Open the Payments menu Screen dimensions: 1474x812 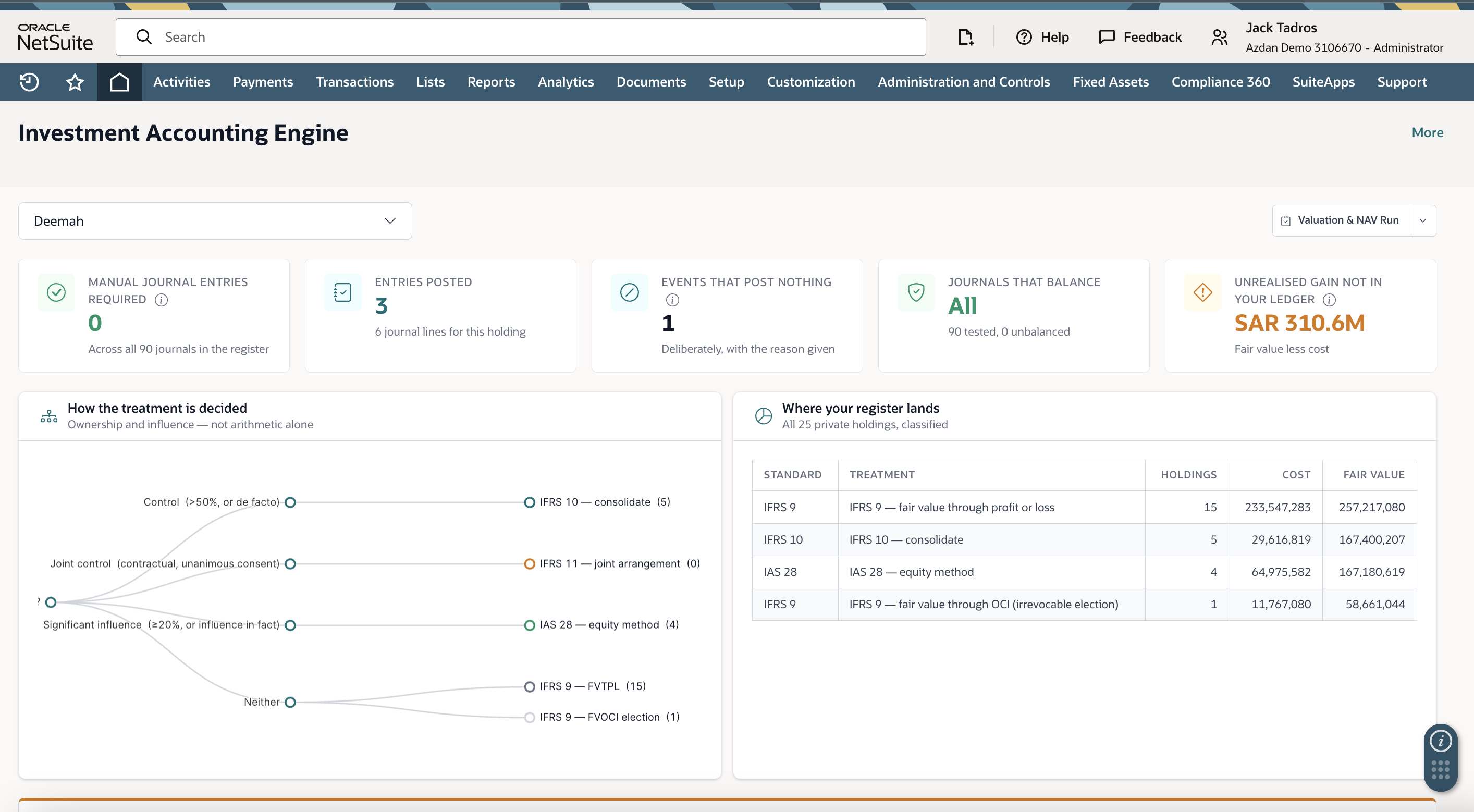tap(263, 82)
